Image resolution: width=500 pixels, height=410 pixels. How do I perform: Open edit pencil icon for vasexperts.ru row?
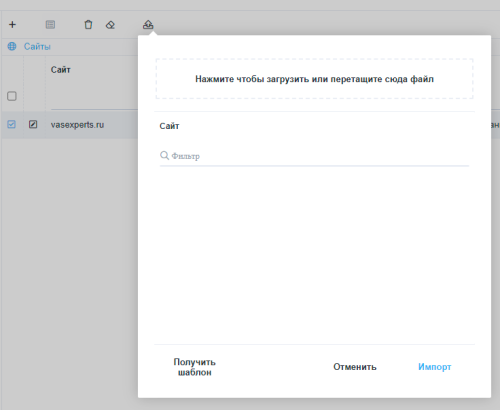point(33,124)
